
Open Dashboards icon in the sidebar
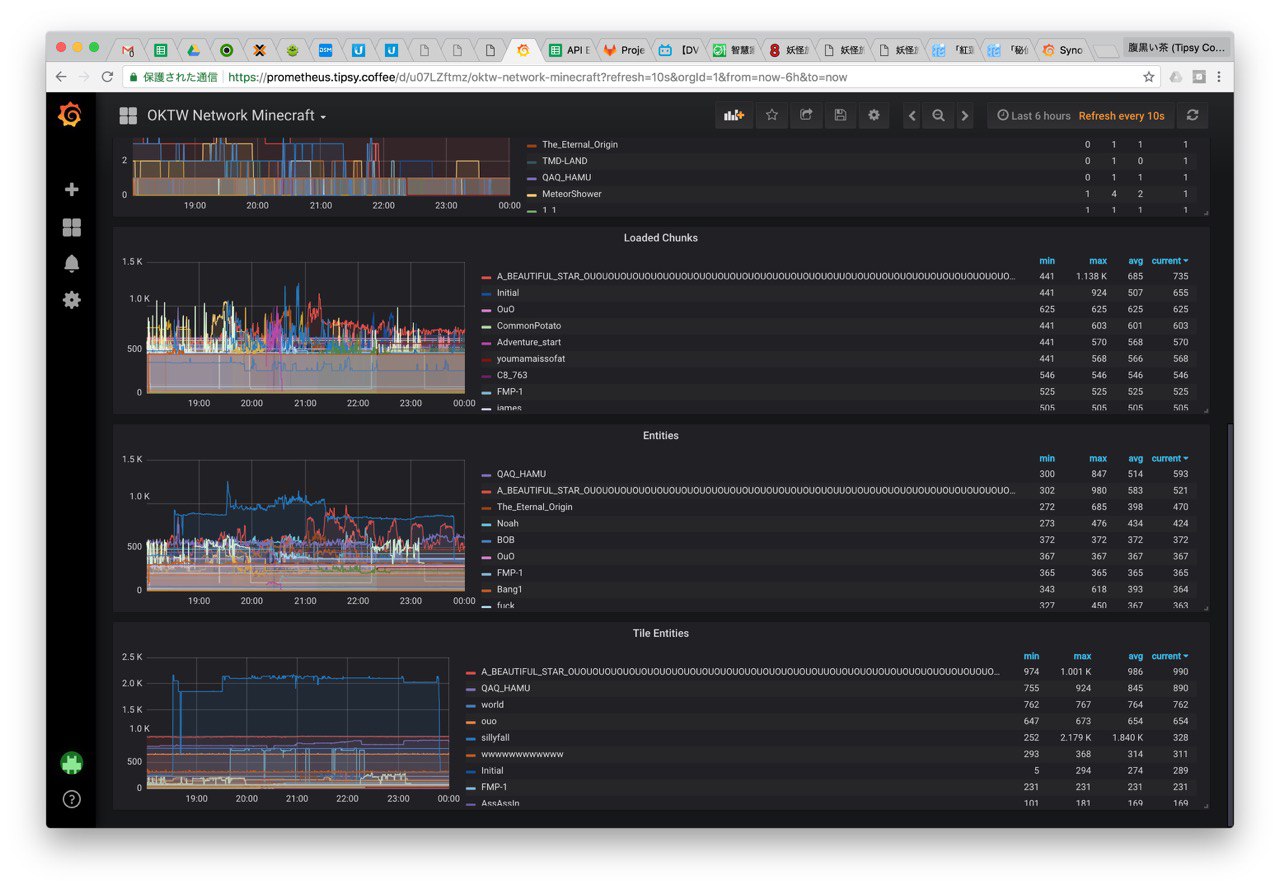71,227
